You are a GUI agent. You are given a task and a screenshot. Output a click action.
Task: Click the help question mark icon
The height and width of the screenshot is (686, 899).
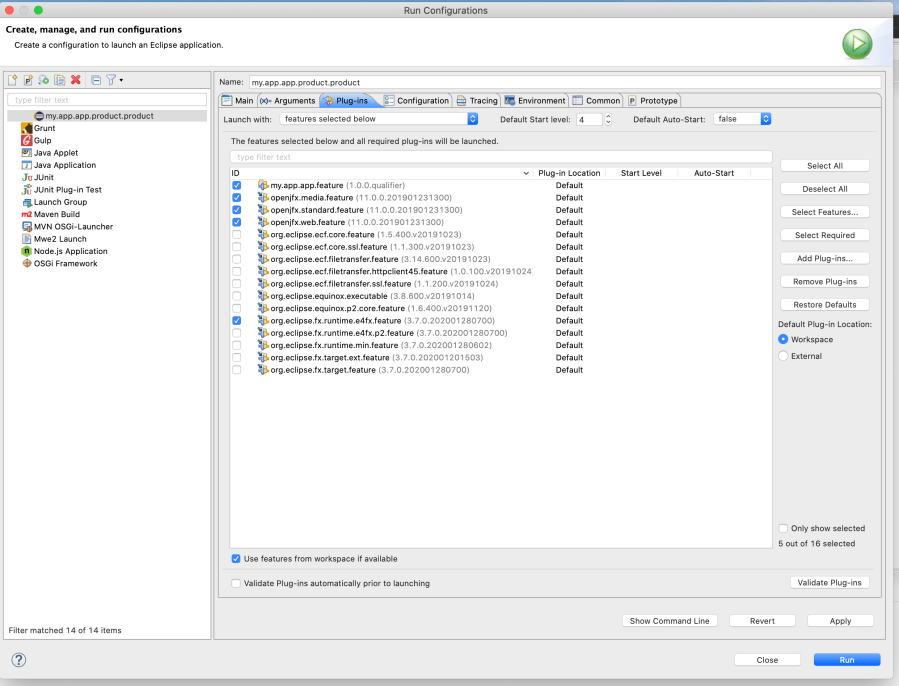tap(18, 660)
